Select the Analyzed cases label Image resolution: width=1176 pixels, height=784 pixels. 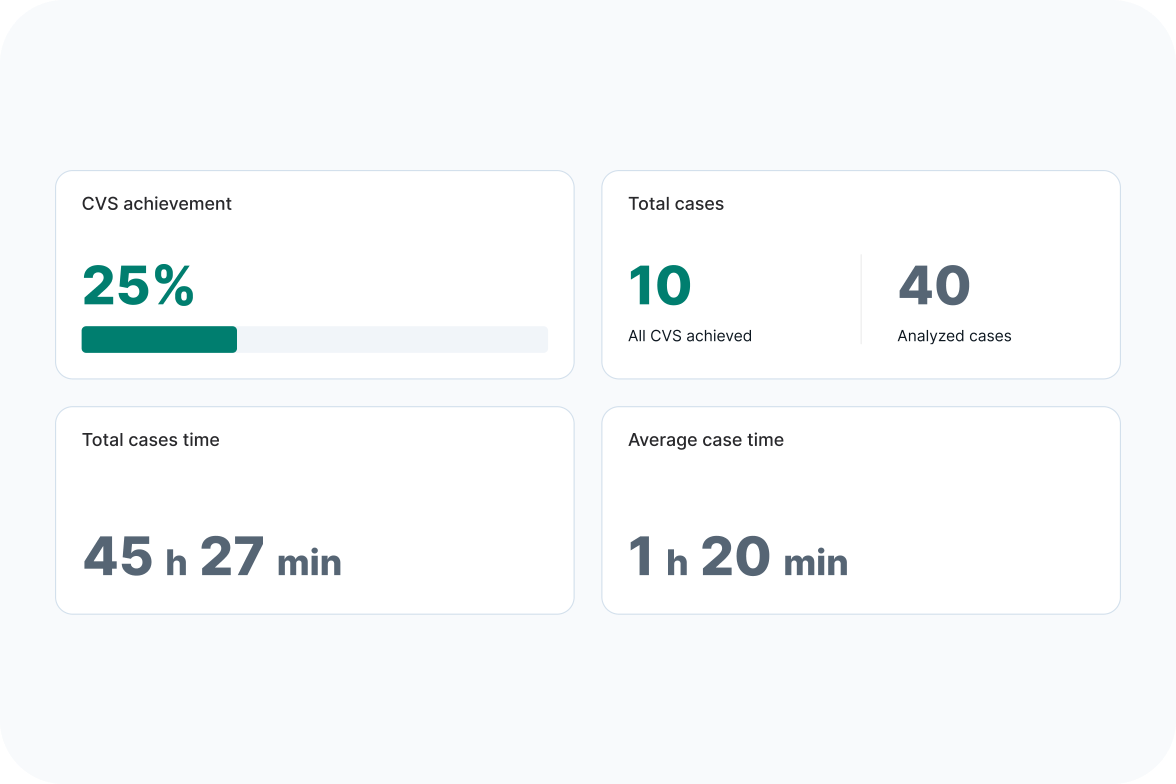(x=954, y=336)
